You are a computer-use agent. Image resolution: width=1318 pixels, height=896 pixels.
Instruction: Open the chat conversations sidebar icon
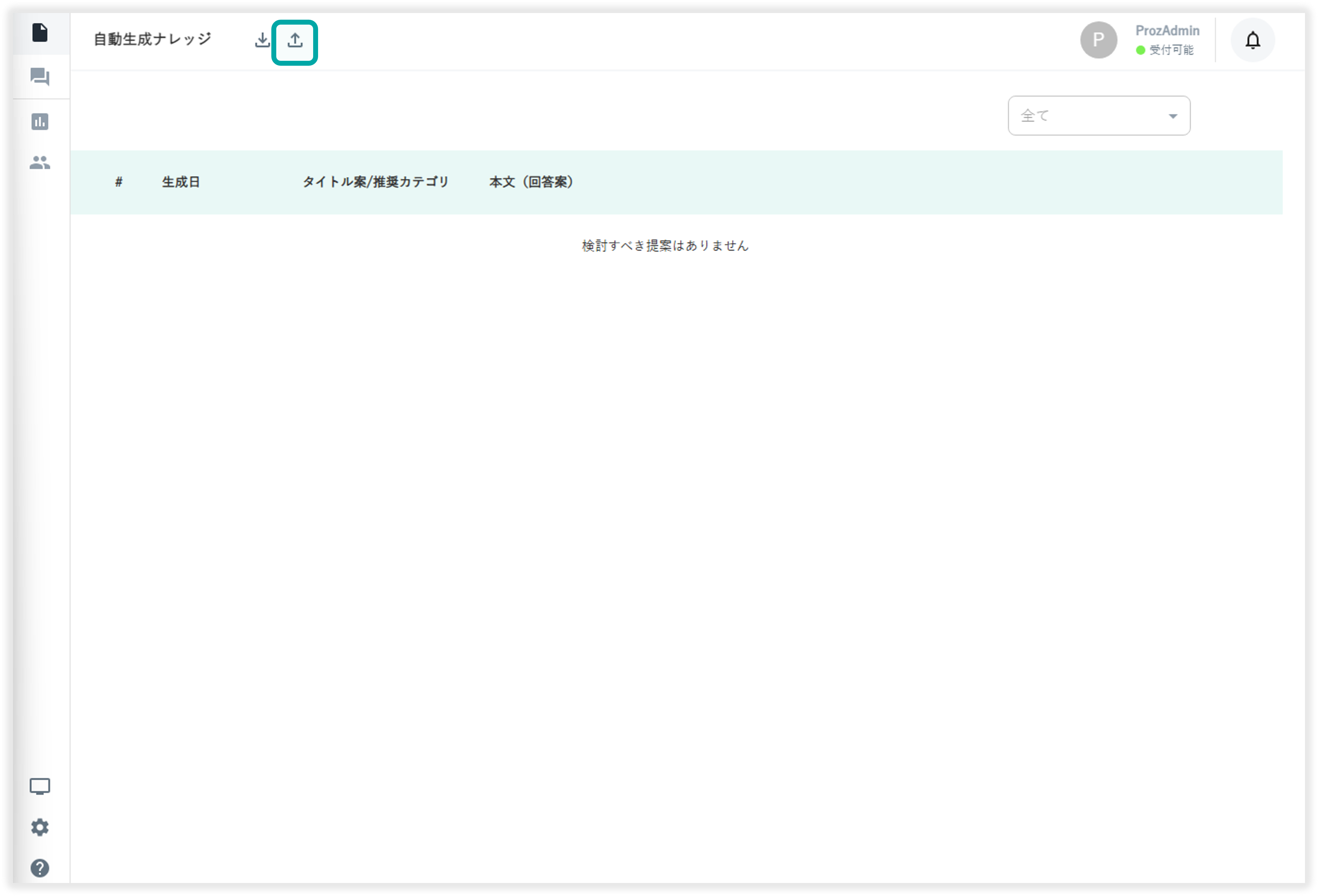tap(40, 77)
